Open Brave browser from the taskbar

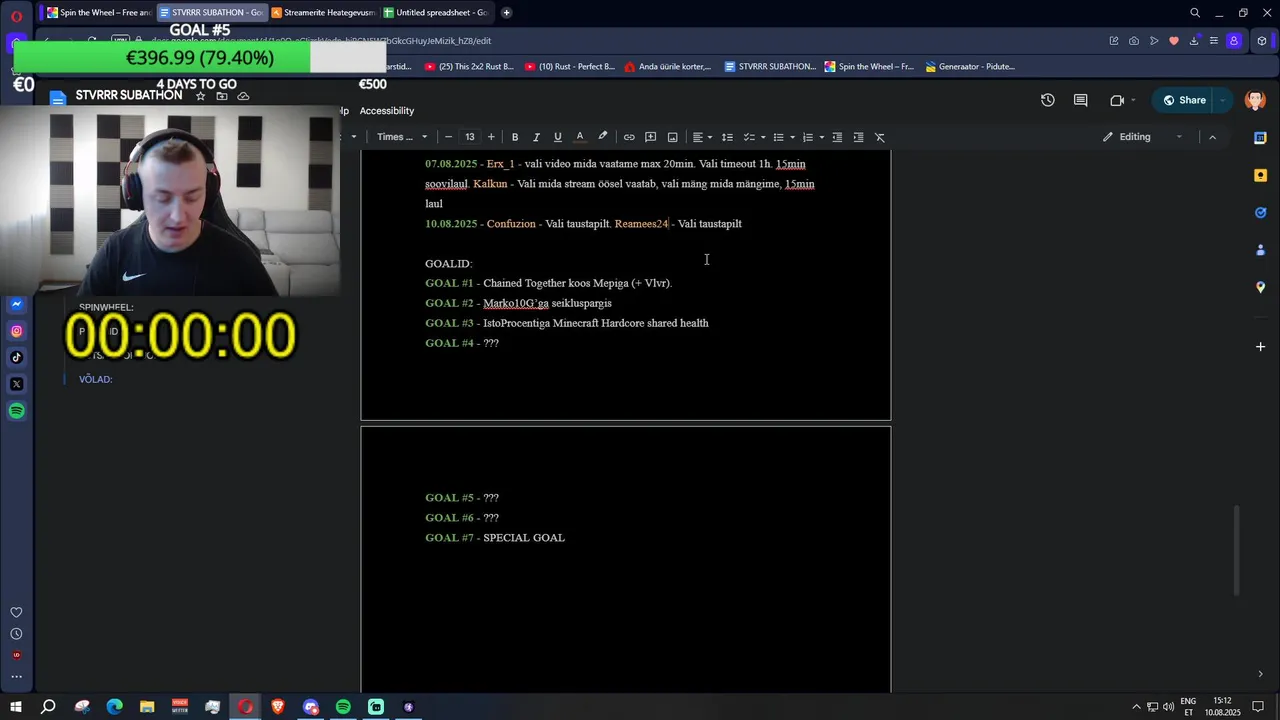click(278, 707)
